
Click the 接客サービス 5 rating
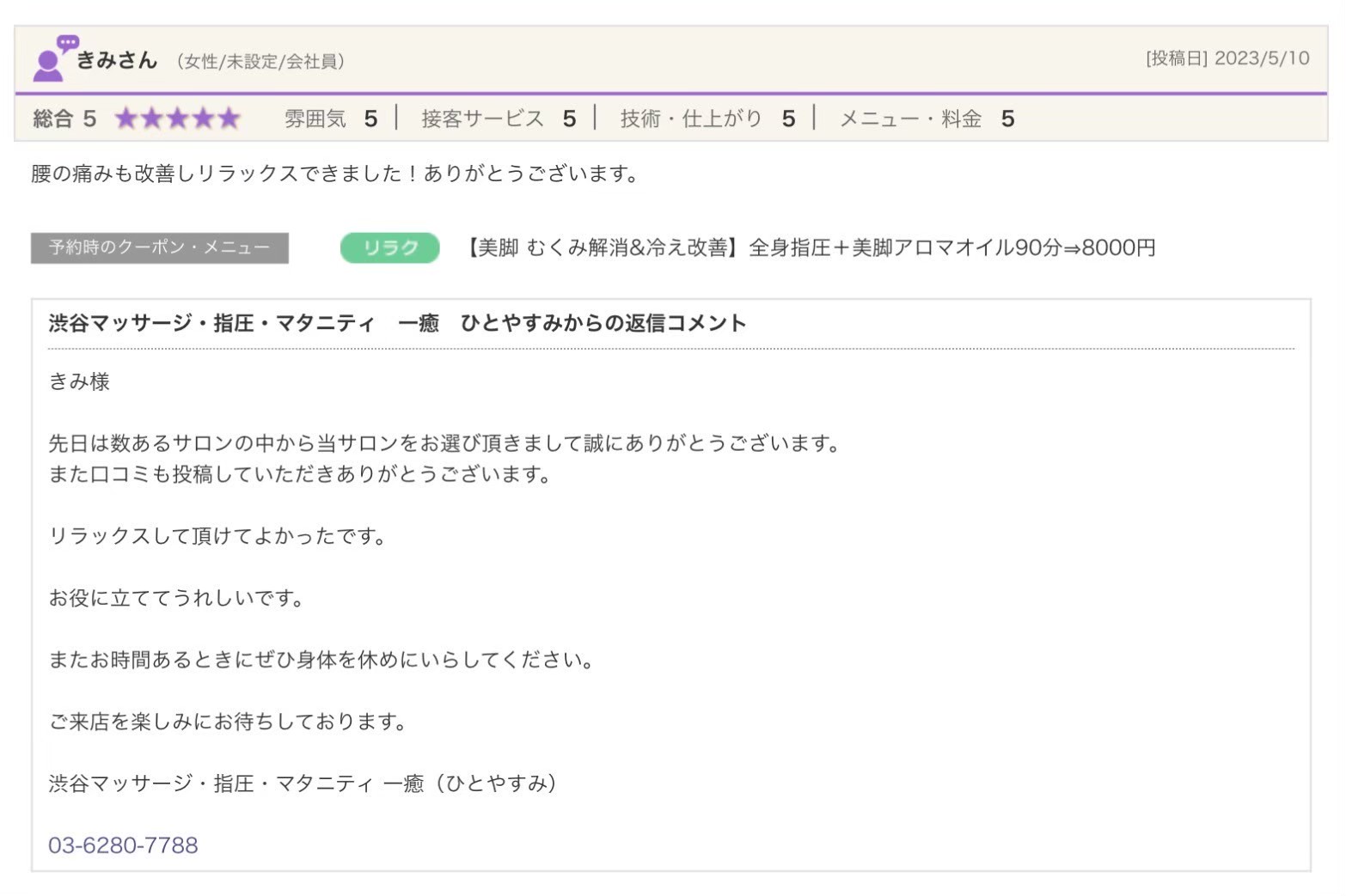pos(499,119)
